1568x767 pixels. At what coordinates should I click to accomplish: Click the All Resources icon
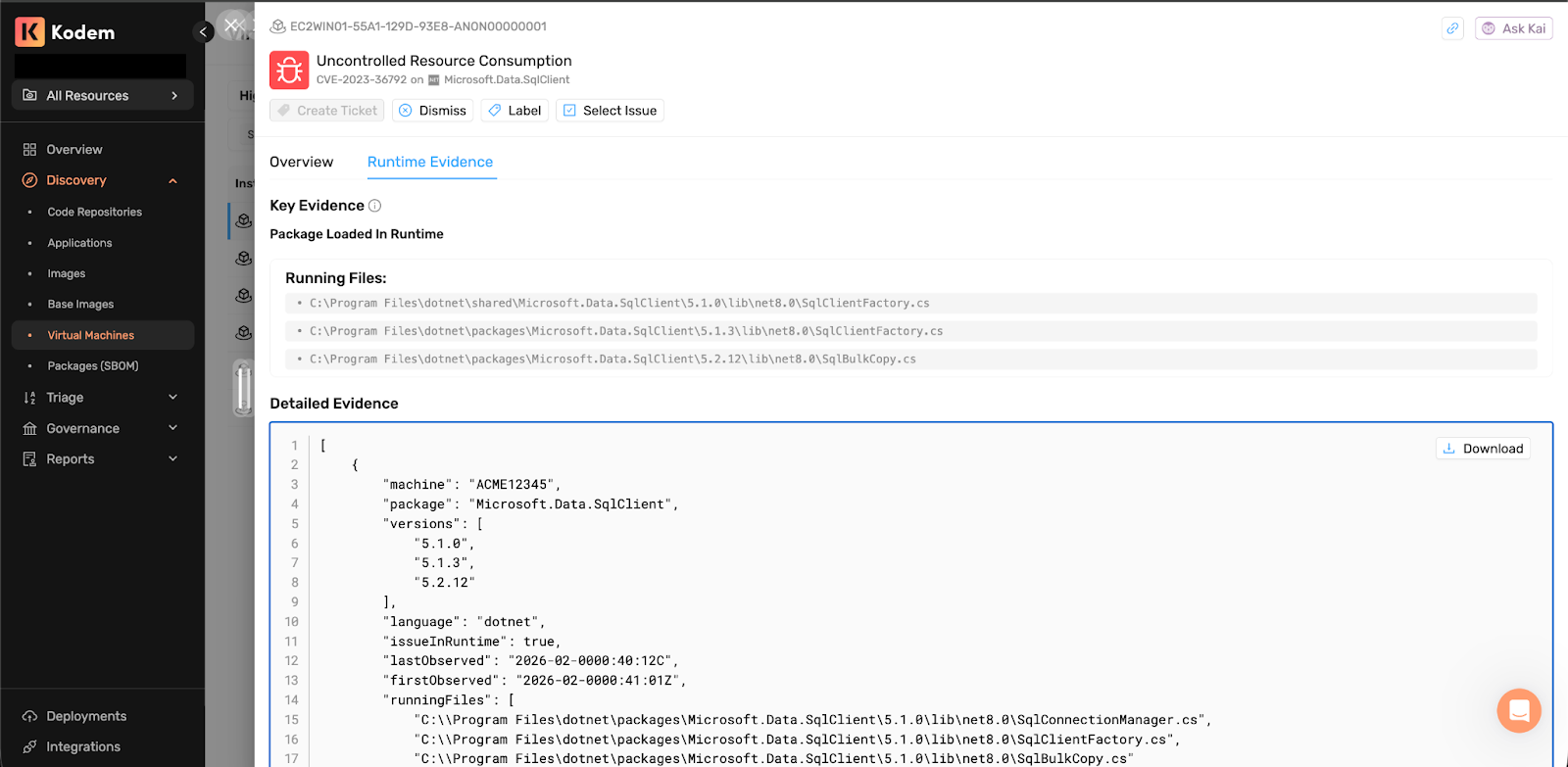tap(29, 96)
